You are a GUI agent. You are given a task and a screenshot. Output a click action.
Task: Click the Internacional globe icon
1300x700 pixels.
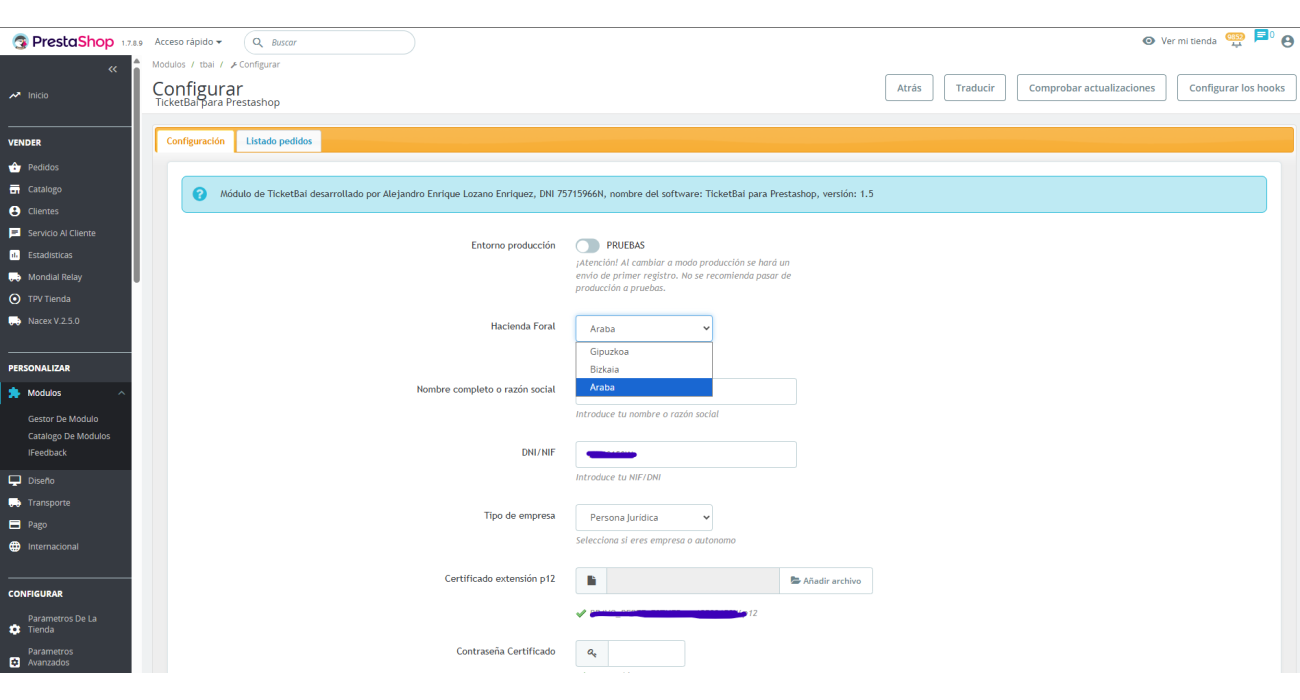click(15, 546)
